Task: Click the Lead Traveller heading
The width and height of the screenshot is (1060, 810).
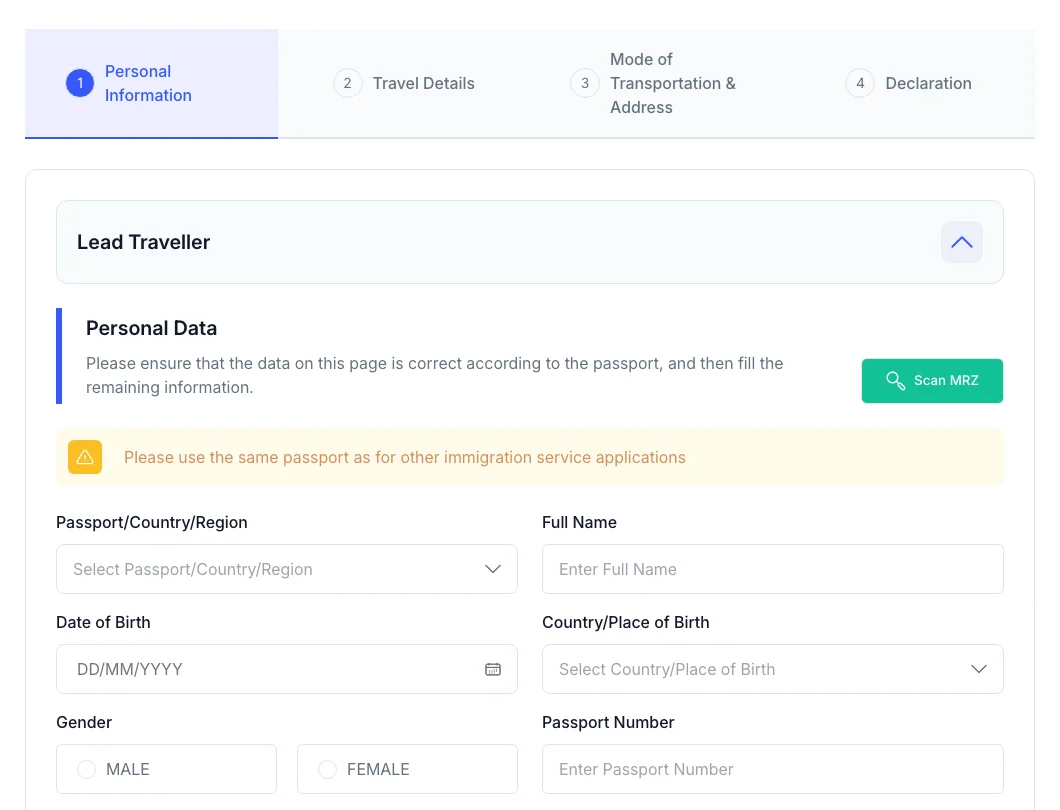Action: (143, 242)
